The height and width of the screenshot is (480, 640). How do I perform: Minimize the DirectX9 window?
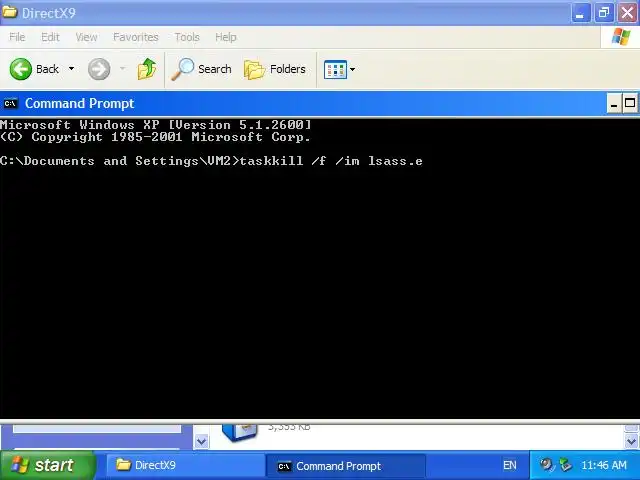[x=580, y=13]
